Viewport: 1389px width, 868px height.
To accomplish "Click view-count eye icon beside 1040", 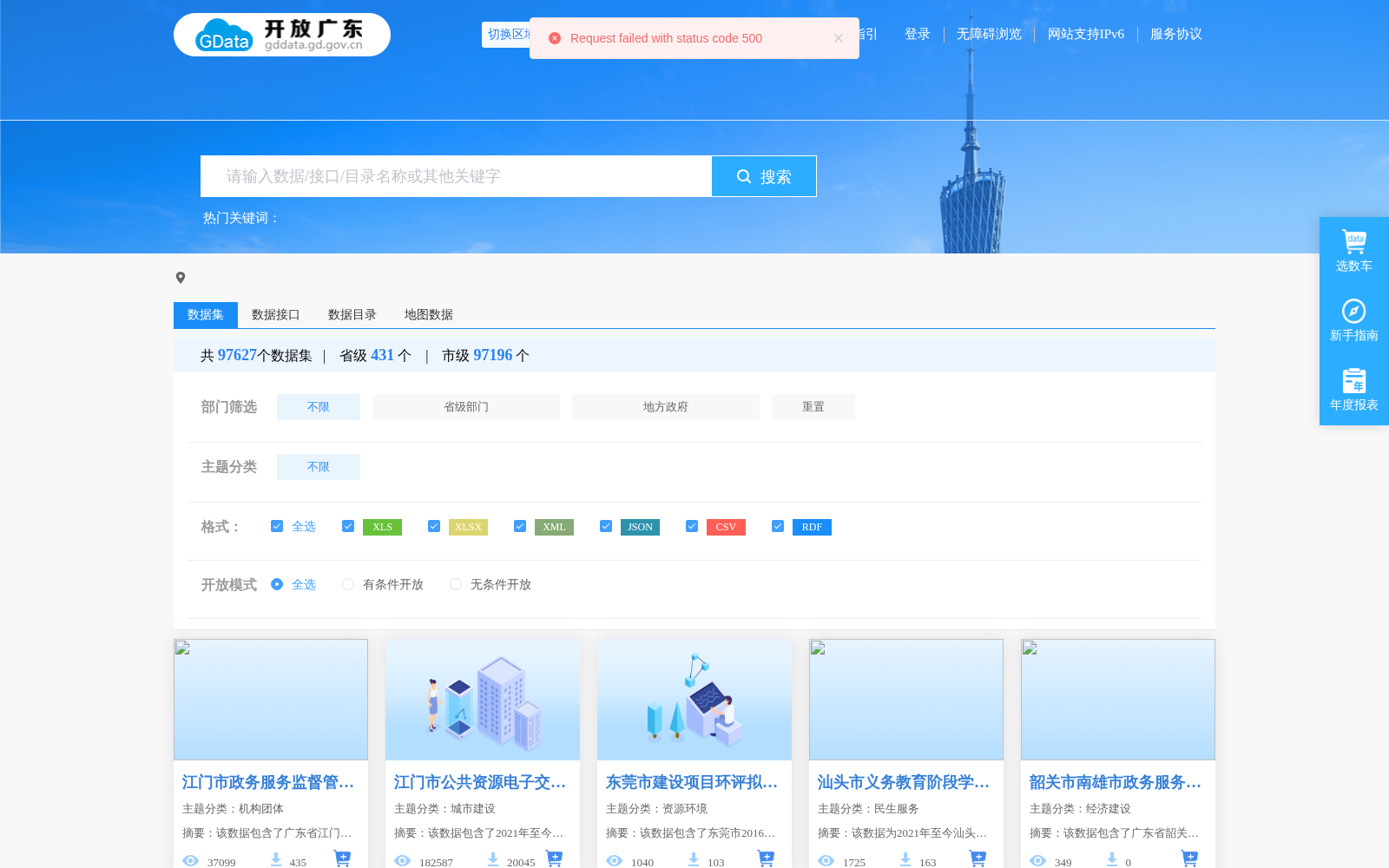I will (x=614, y=861).
